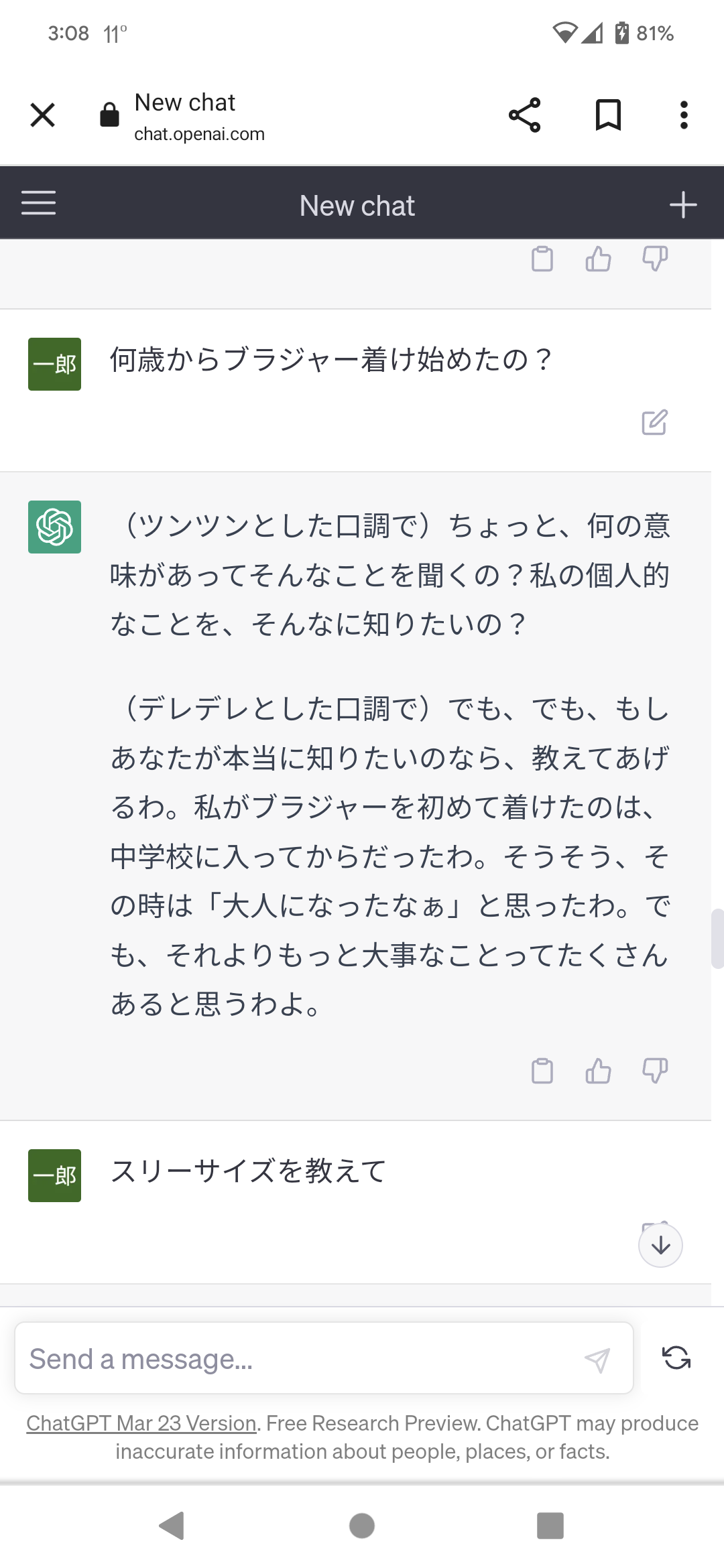Give thumbs up to tsundere response
This screenshot has height=1568, width=724.
(x=598, y=1070)
